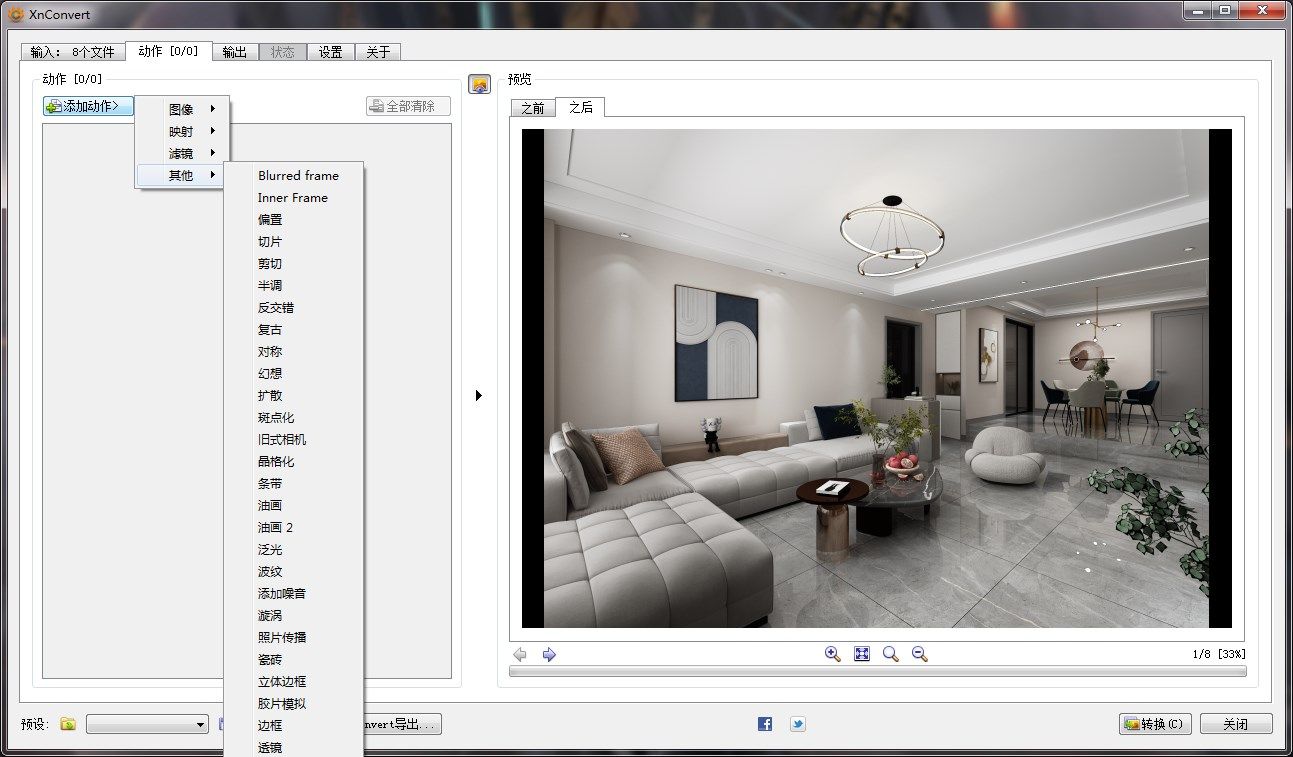Click the magnifier without plus or minus

[x=890, y=653]
